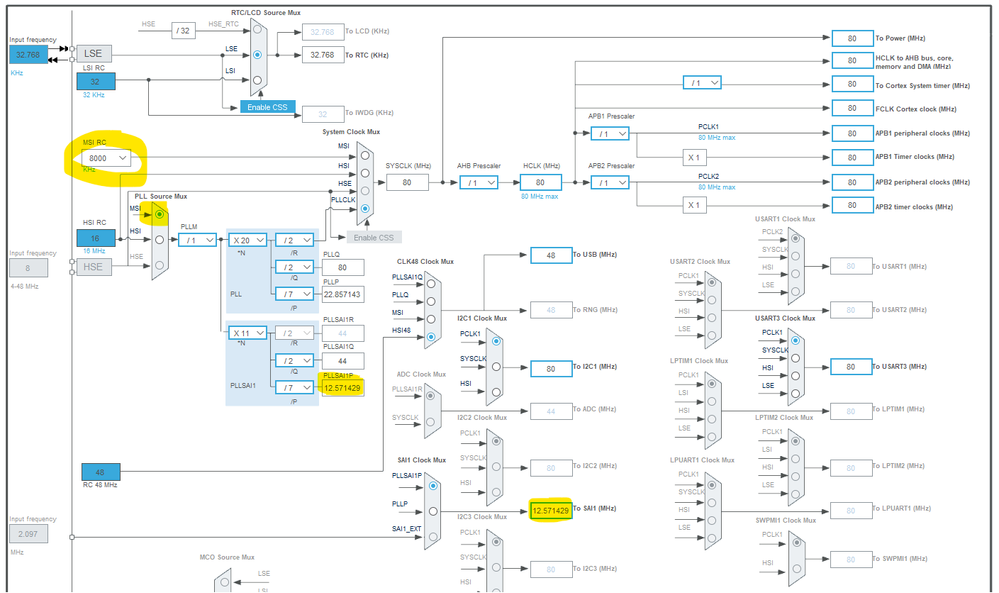Screen dimensions: 999x593
Task: Select HSI in System Clock Mux
Action: pyautogui.click(x=364, y=173)
